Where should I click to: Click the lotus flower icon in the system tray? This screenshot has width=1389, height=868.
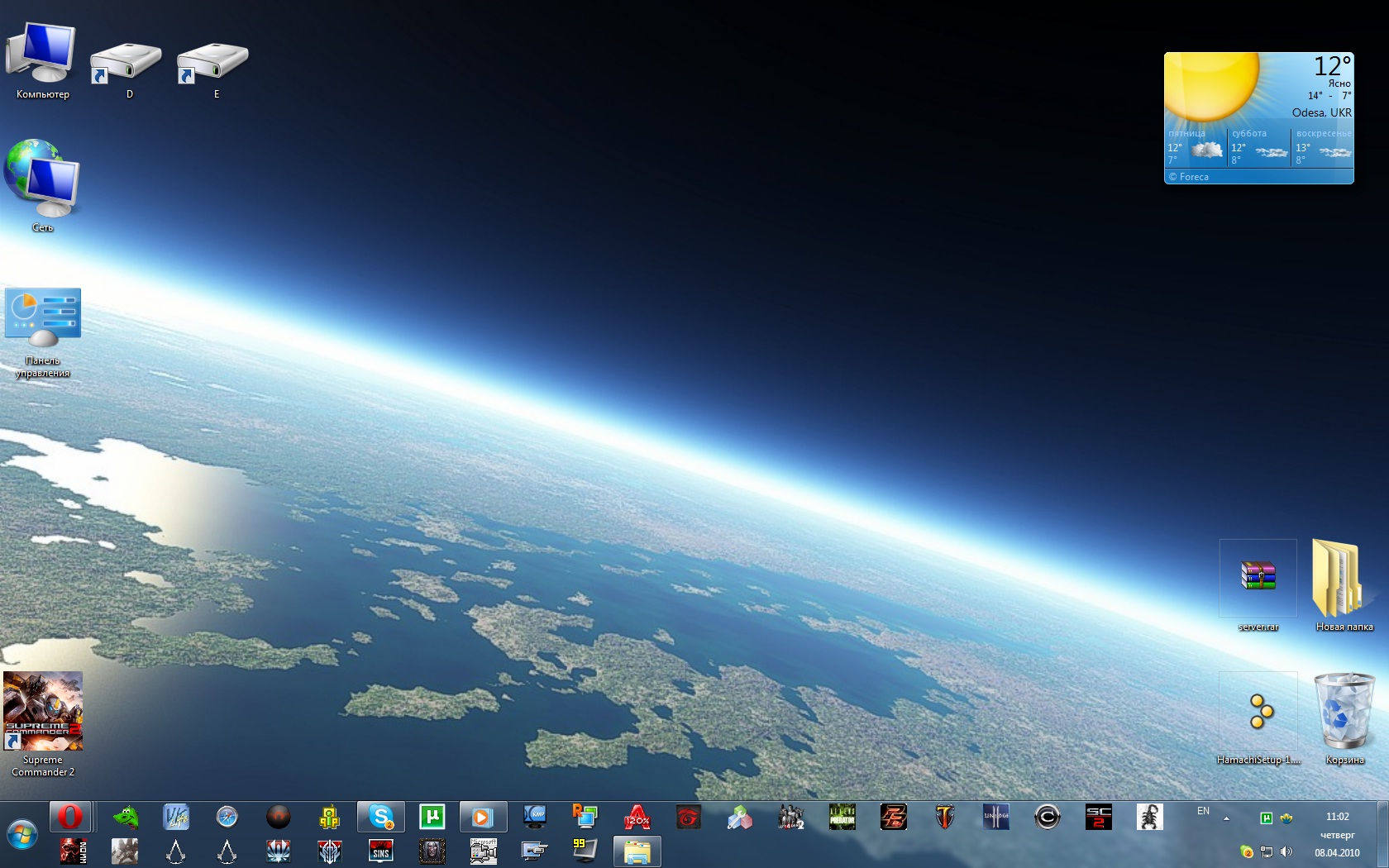coord(1286,818)
